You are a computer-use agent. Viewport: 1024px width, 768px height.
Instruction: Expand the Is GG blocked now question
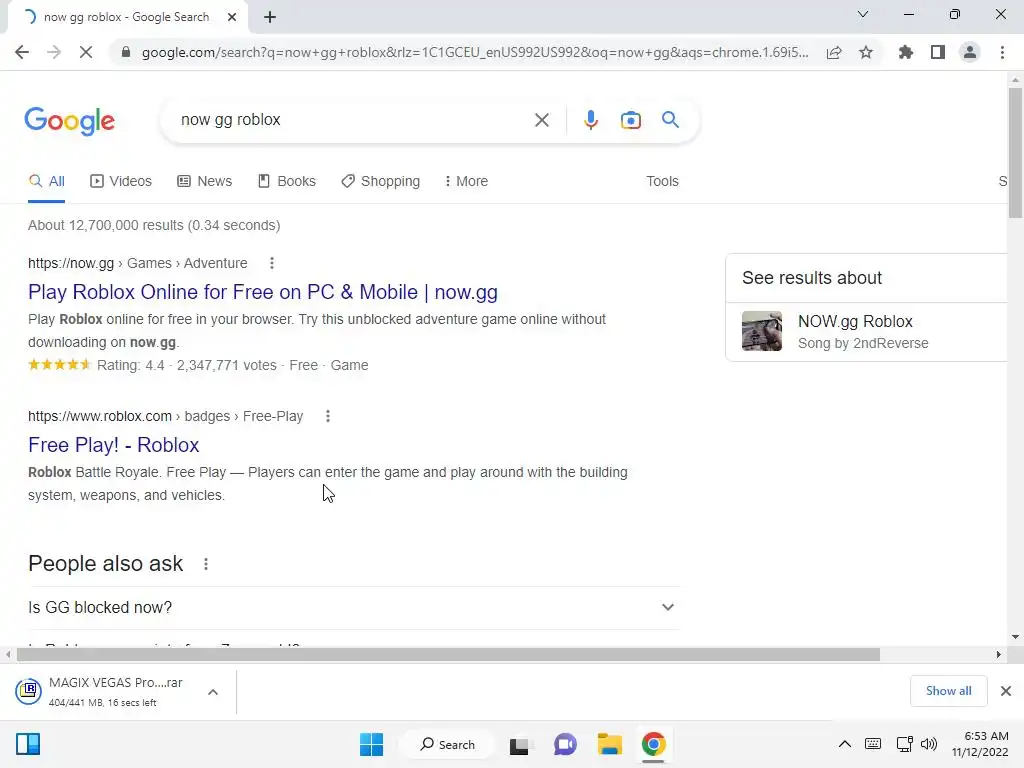(x=355, y=607)
